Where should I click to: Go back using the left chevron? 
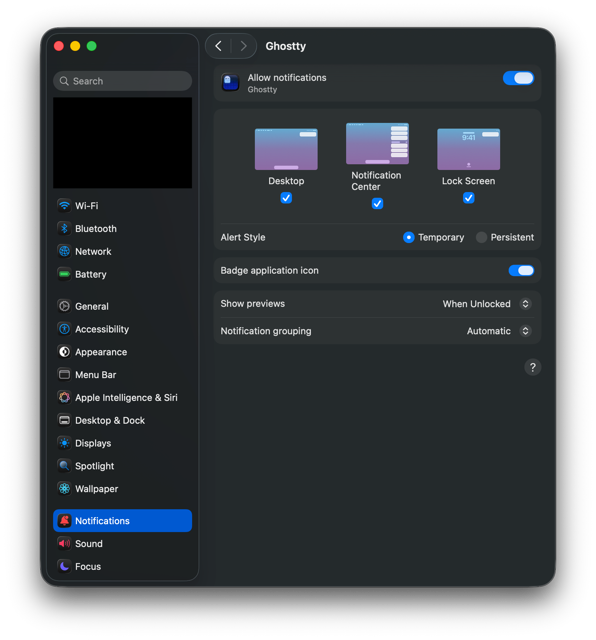tap(218, 46)
